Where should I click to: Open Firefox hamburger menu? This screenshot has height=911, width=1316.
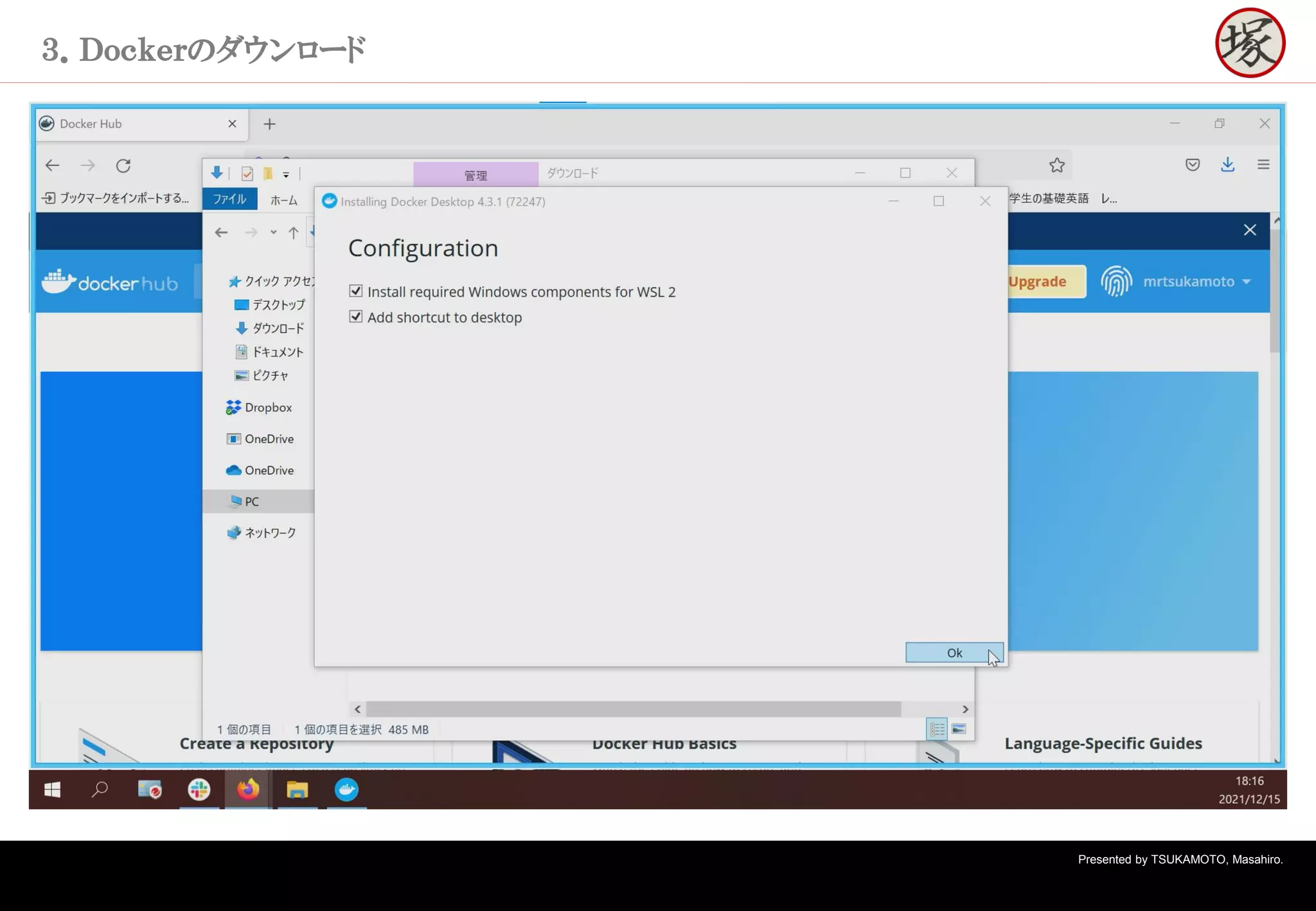tap(1263, 165)
